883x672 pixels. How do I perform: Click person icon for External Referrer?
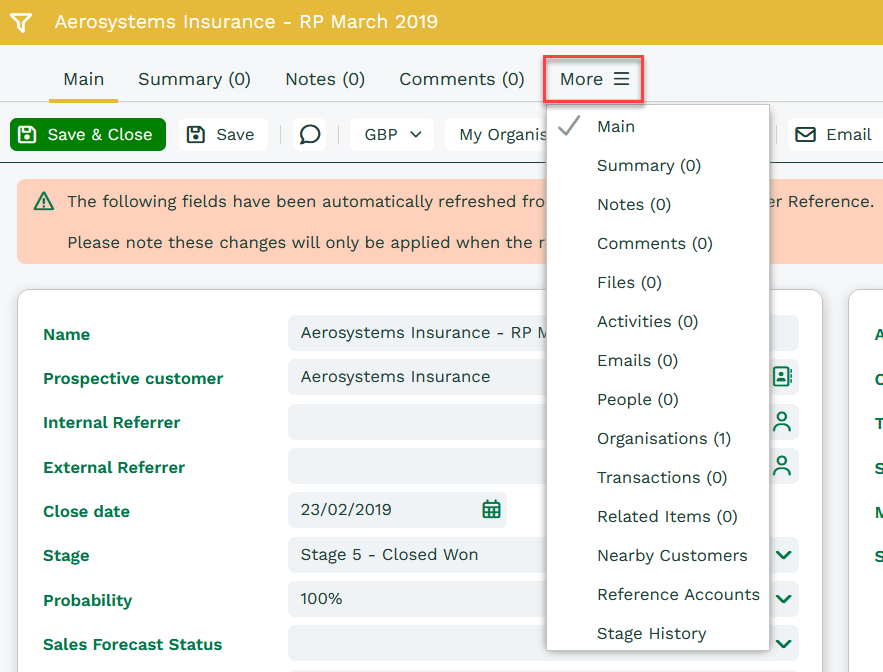pos(782,466)
